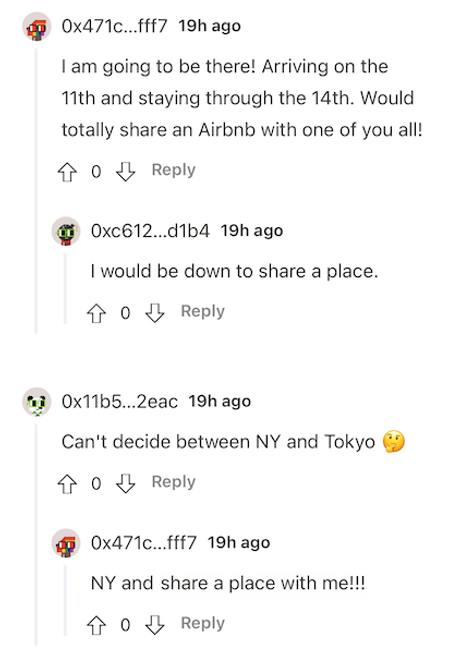Downvote the NY and Tokyo comment

pyautogui.click(x=125, y=483)
